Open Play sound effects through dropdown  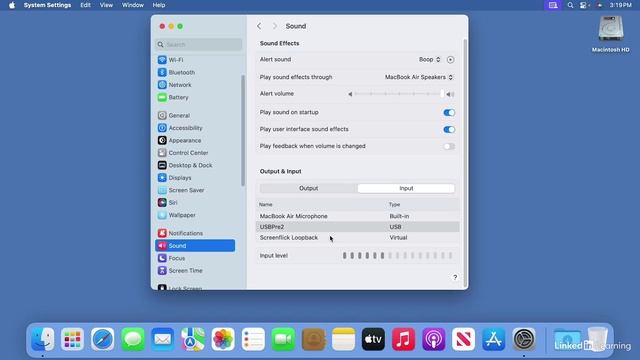[419, 77]
